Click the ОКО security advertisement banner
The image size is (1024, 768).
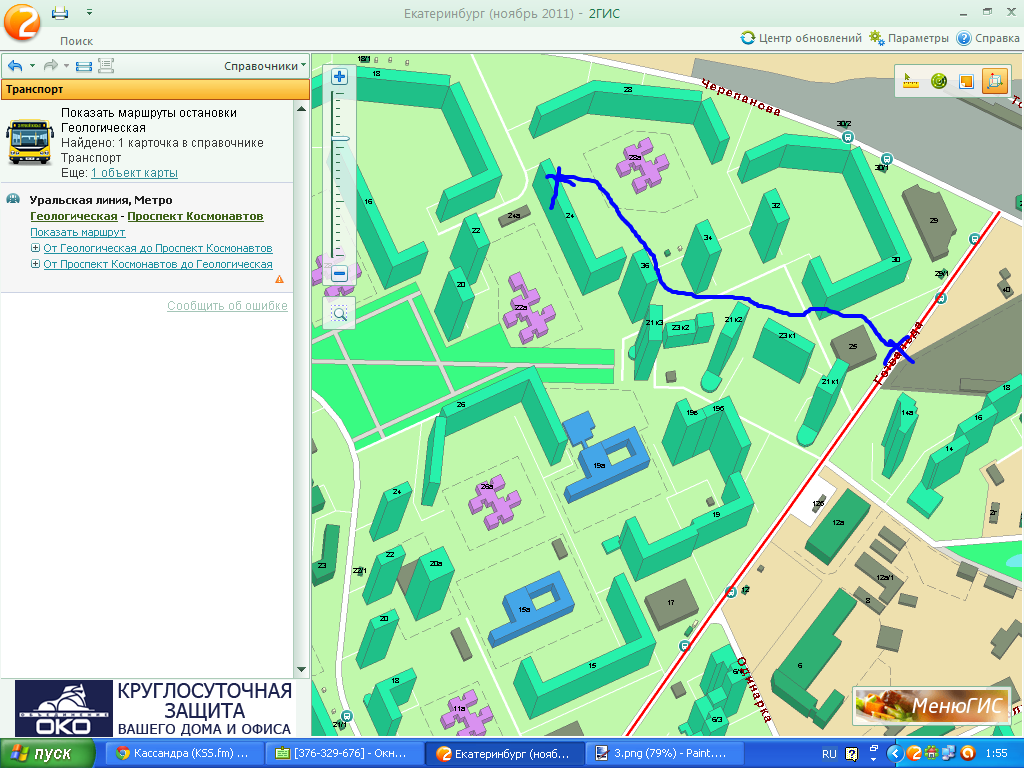point(154,708)
